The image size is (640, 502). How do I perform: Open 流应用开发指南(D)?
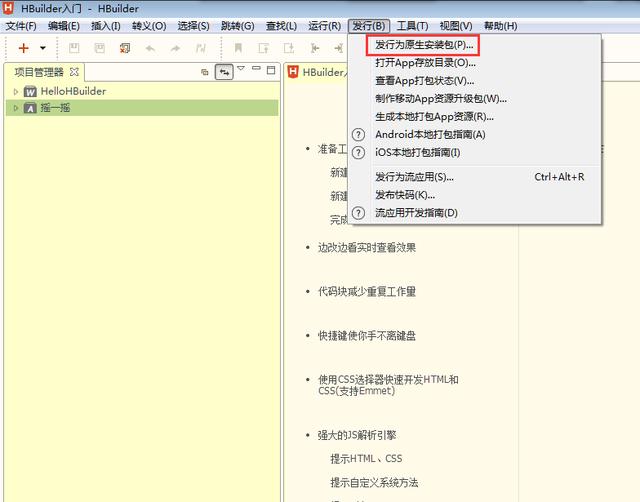[x=475, y=213]
